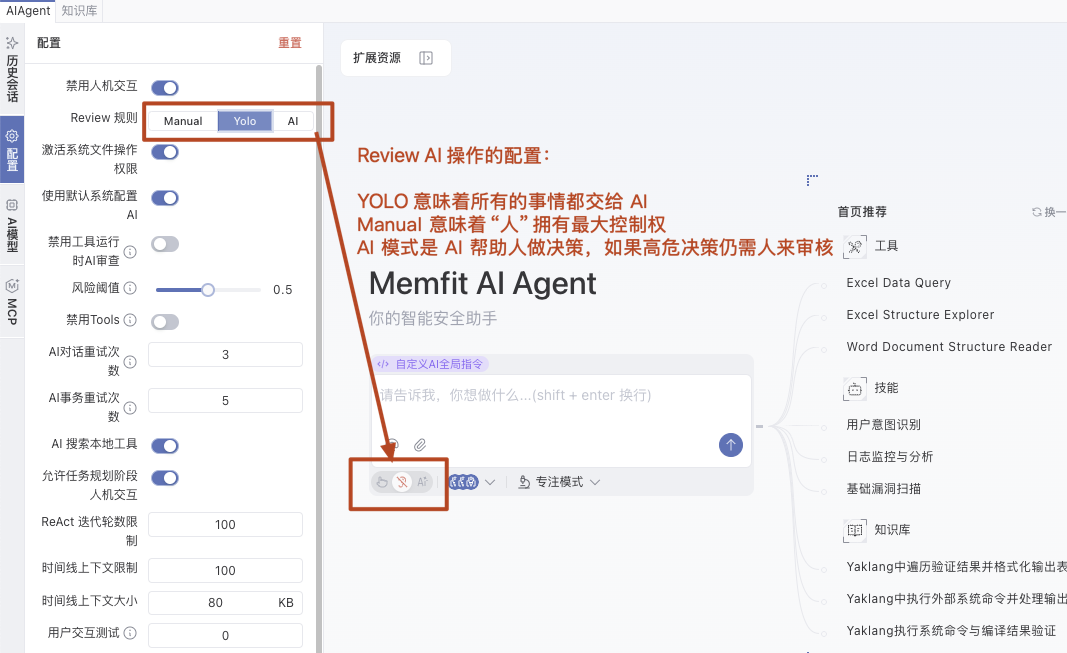Click info icon beside 禁用工具运行时AI审查
1067x653 pixels.
[130, 252]
